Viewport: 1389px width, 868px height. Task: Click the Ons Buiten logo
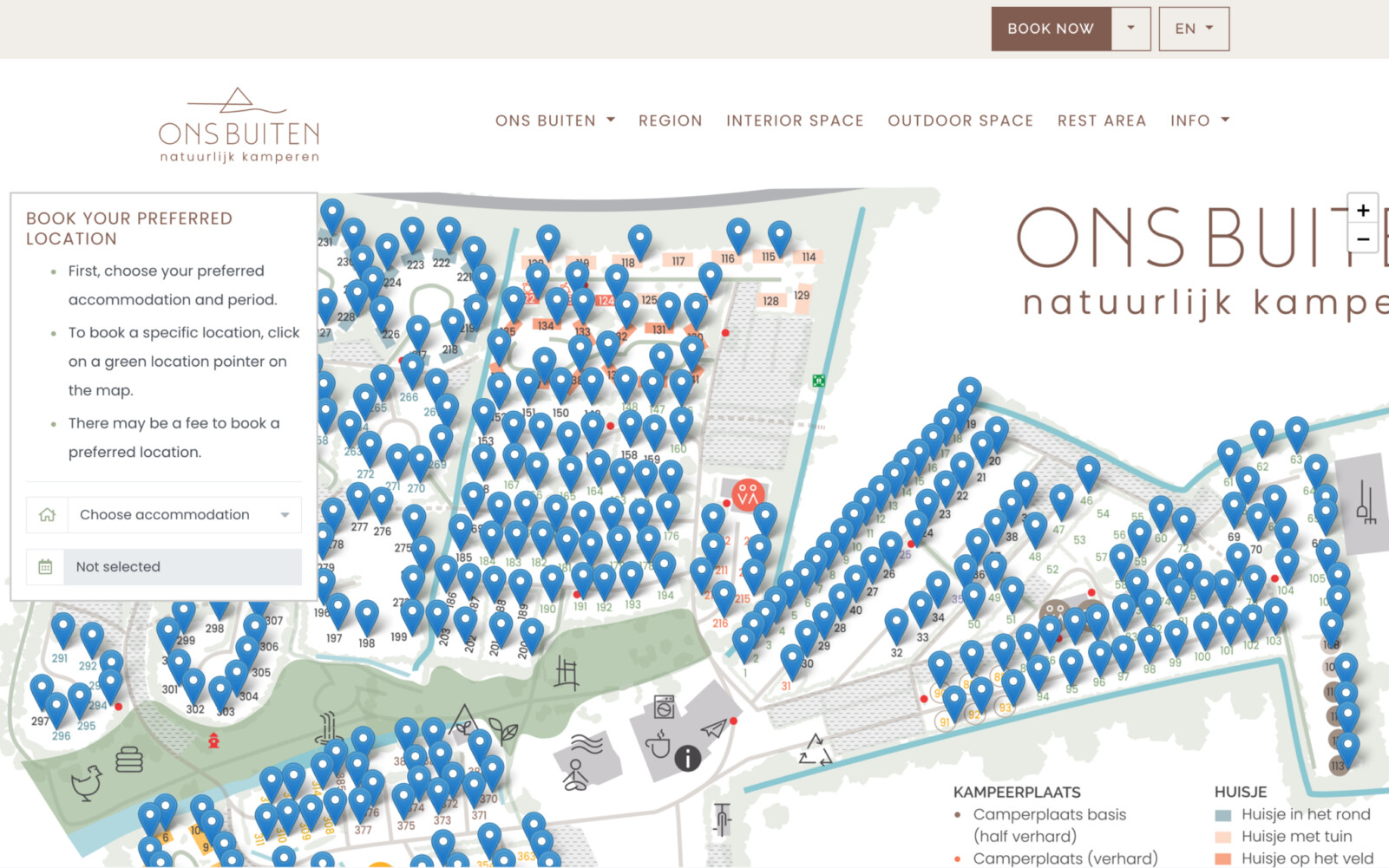point(239,126)
